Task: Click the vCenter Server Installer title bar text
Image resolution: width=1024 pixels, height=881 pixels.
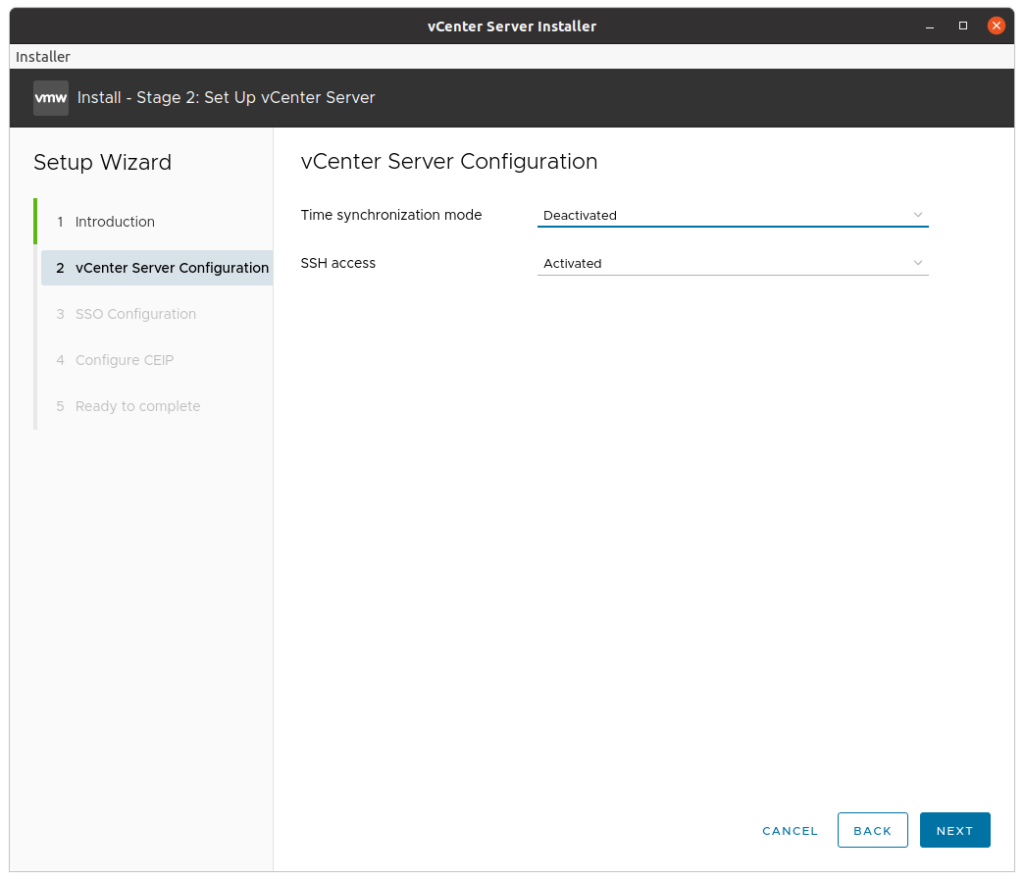Action: pos(511,26)
